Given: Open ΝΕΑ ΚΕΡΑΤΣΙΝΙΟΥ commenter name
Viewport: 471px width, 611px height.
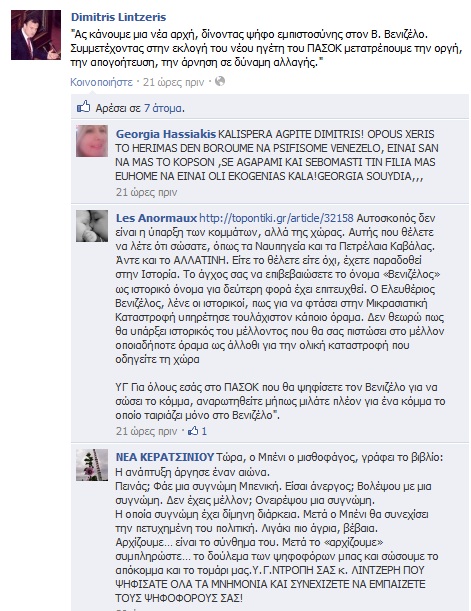Looking at the screenshot, I should (x=165, y=457).
